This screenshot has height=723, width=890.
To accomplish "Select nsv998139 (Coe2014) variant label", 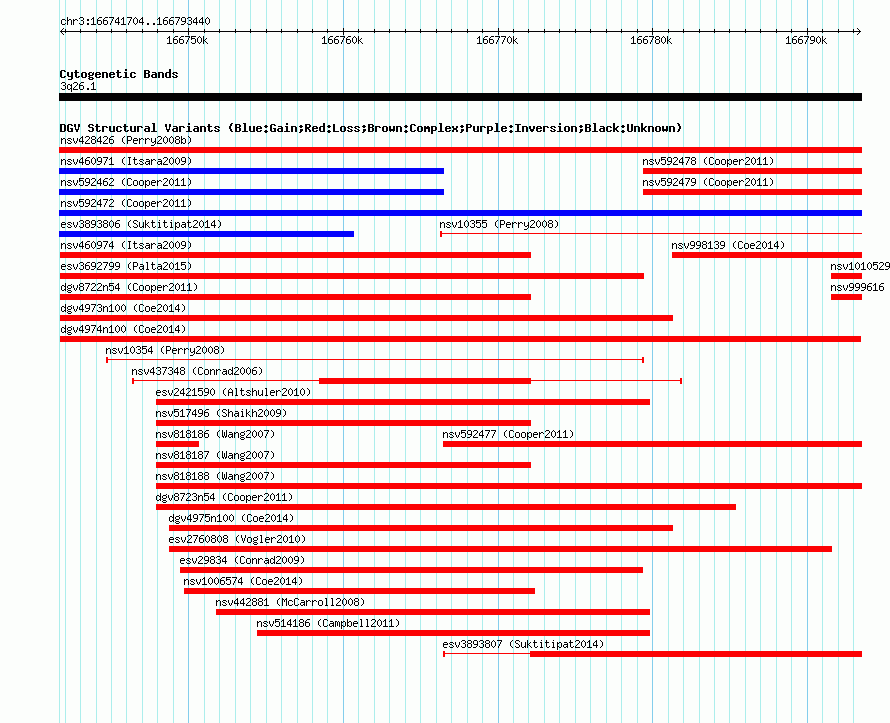I will pyautogui.click(x=728, y=245).
